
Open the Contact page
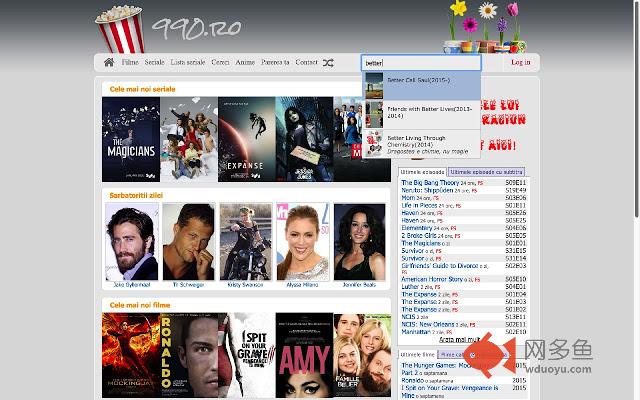[306, 62]
